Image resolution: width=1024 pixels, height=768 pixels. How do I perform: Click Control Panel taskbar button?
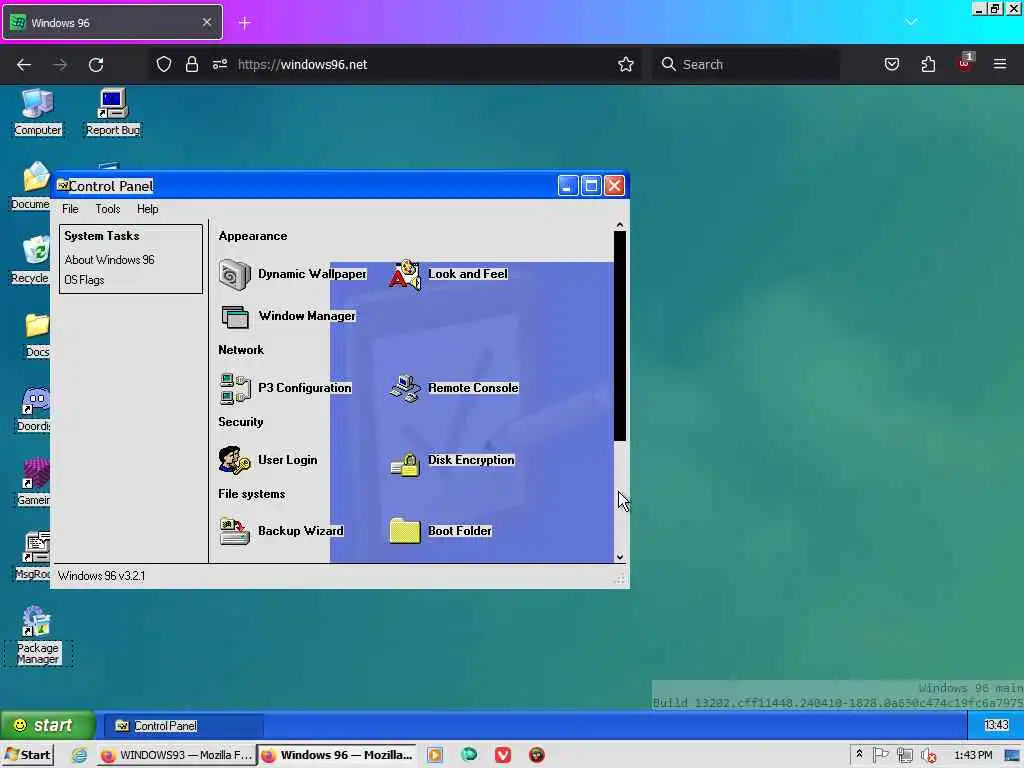point(184,726)
